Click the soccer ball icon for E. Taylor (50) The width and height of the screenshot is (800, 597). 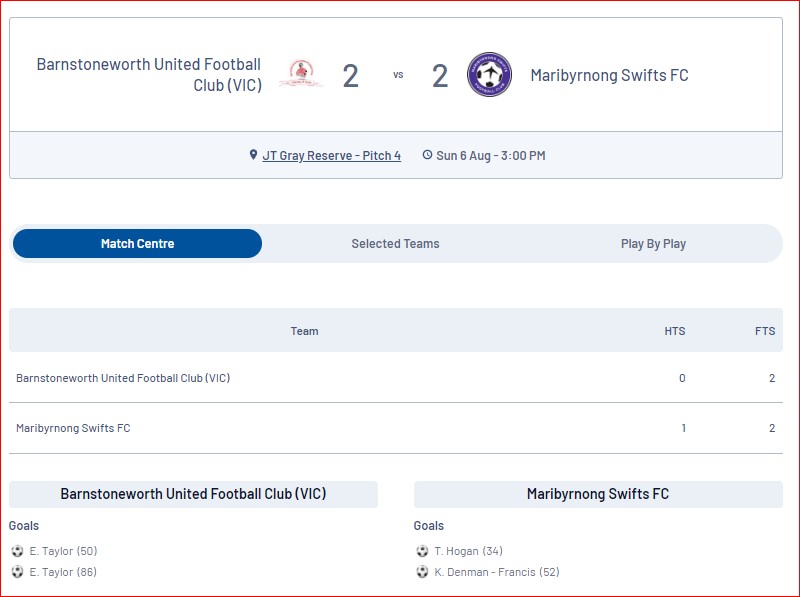coord(17,551)
